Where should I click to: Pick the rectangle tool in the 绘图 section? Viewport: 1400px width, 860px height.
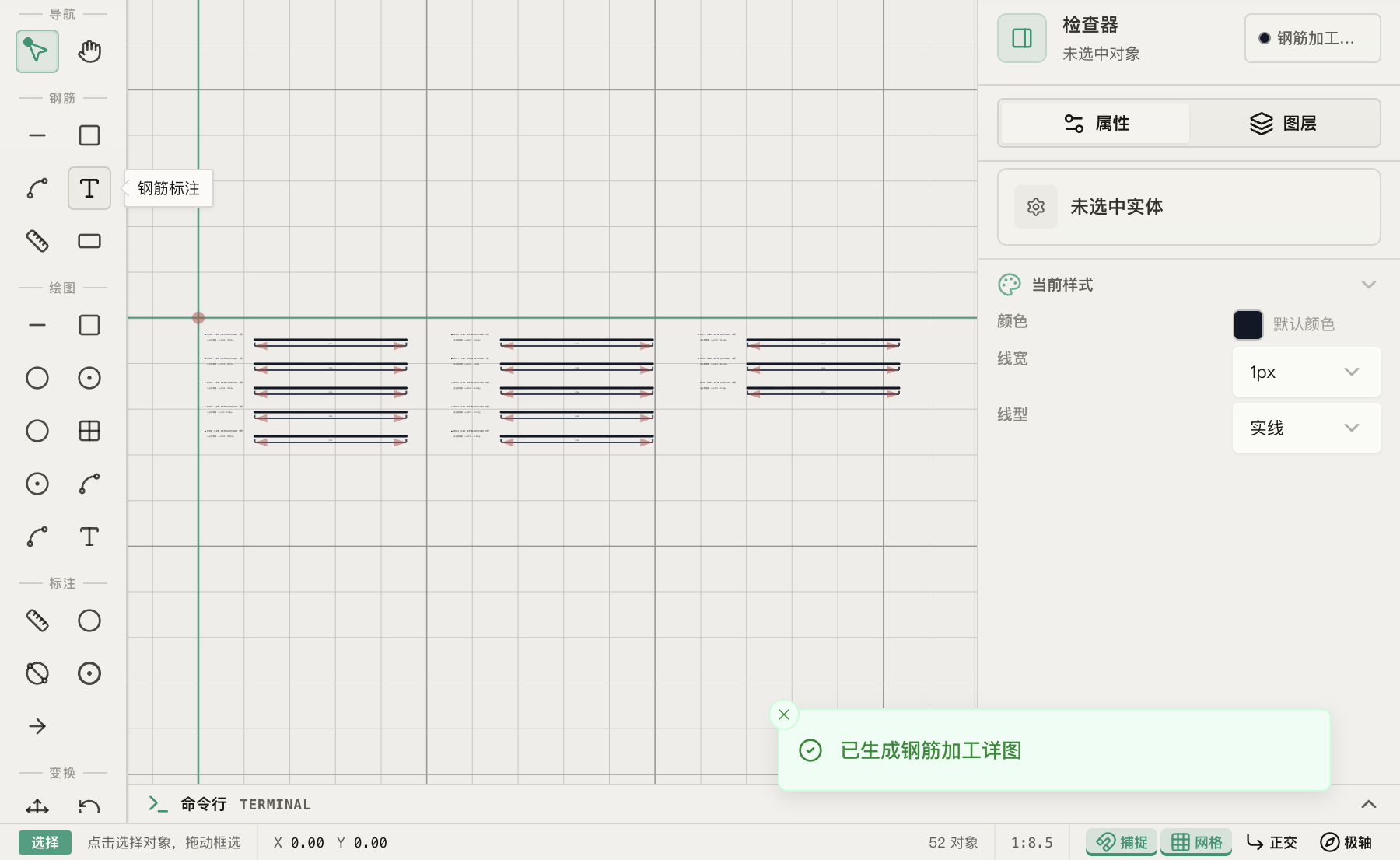[89, 325]
